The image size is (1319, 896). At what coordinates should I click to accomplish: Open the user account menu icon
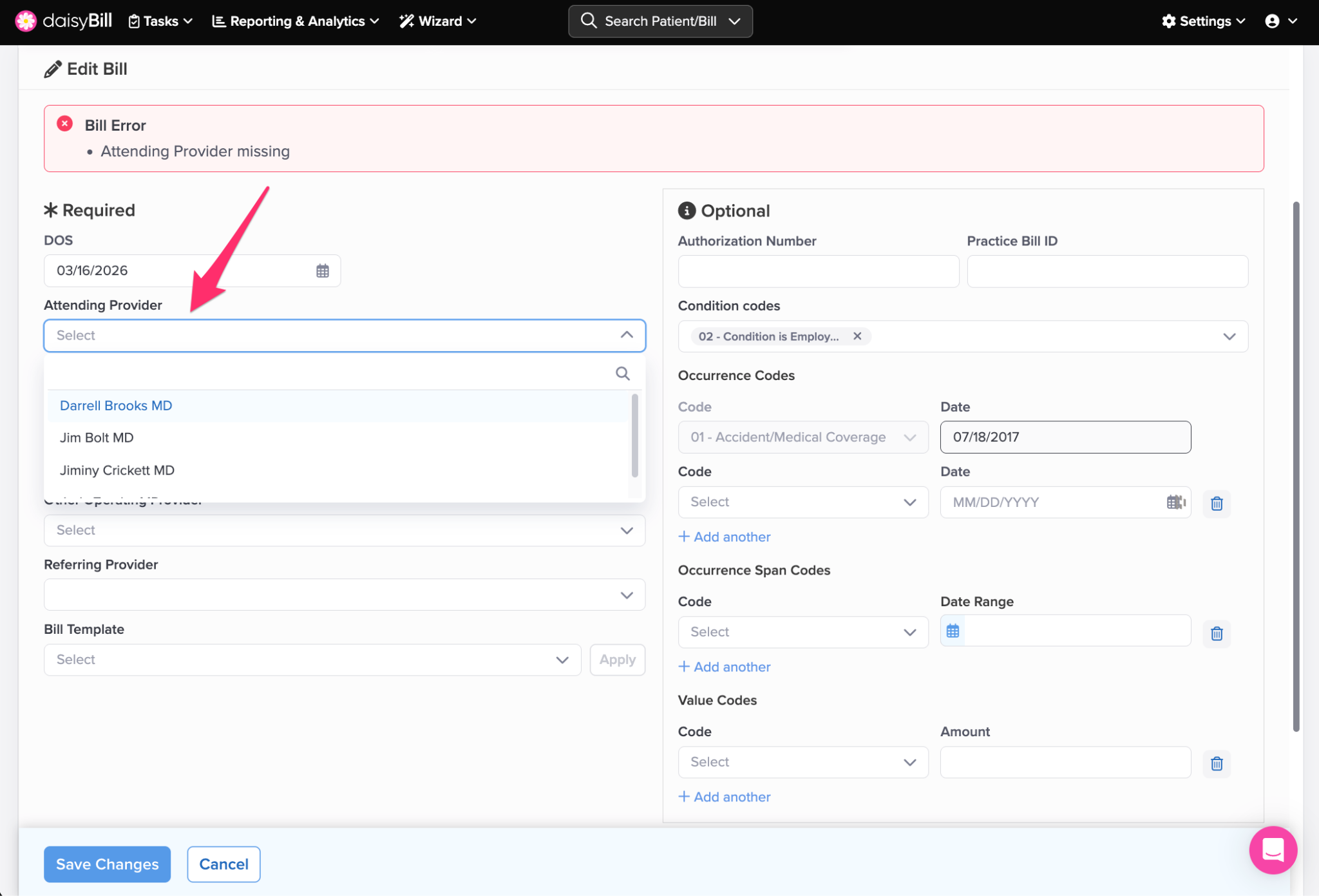pos(1272,21)
